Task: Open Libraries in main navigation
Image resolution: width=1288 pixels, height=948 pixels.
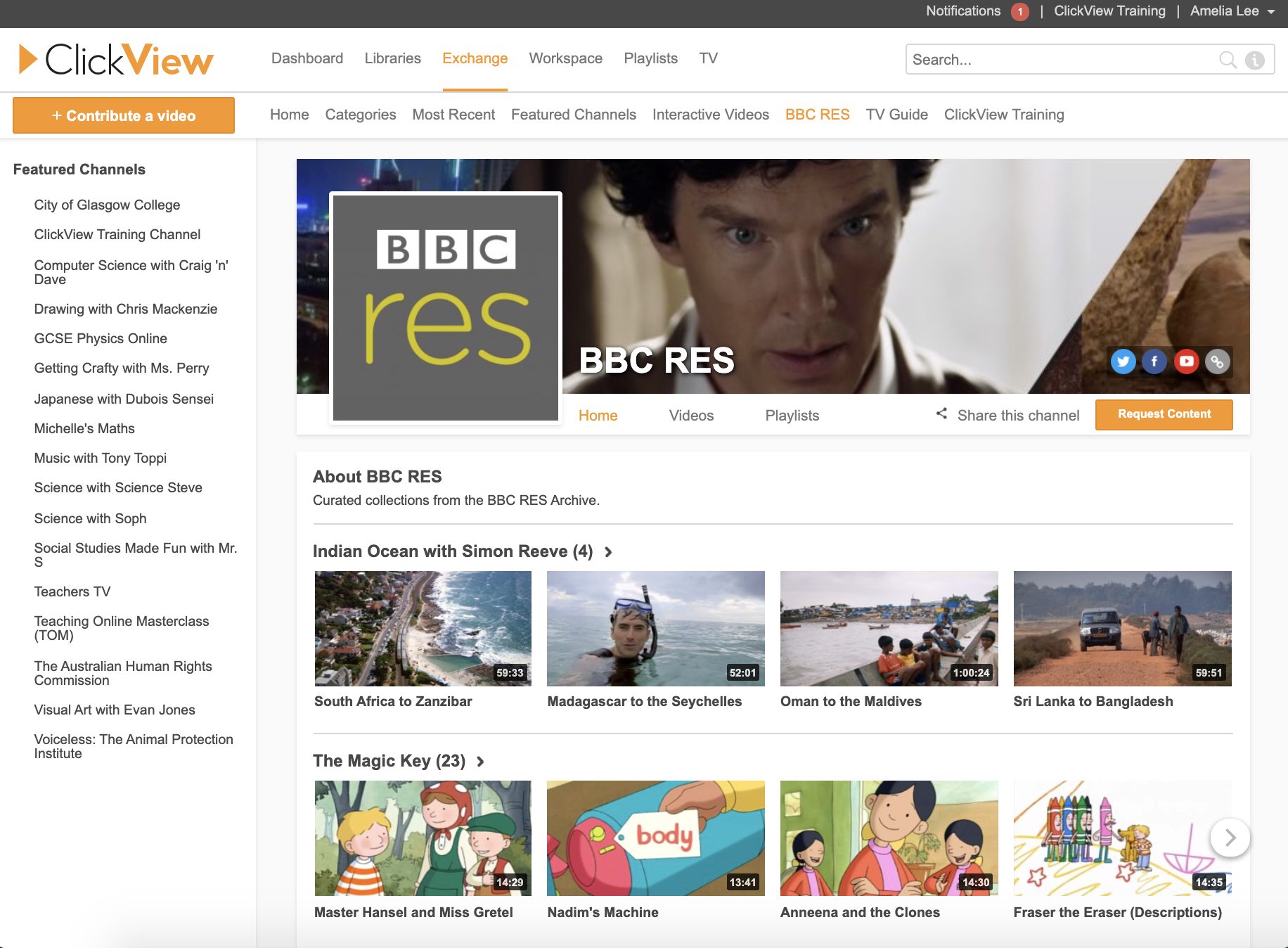Action: [x=392, y=58]
